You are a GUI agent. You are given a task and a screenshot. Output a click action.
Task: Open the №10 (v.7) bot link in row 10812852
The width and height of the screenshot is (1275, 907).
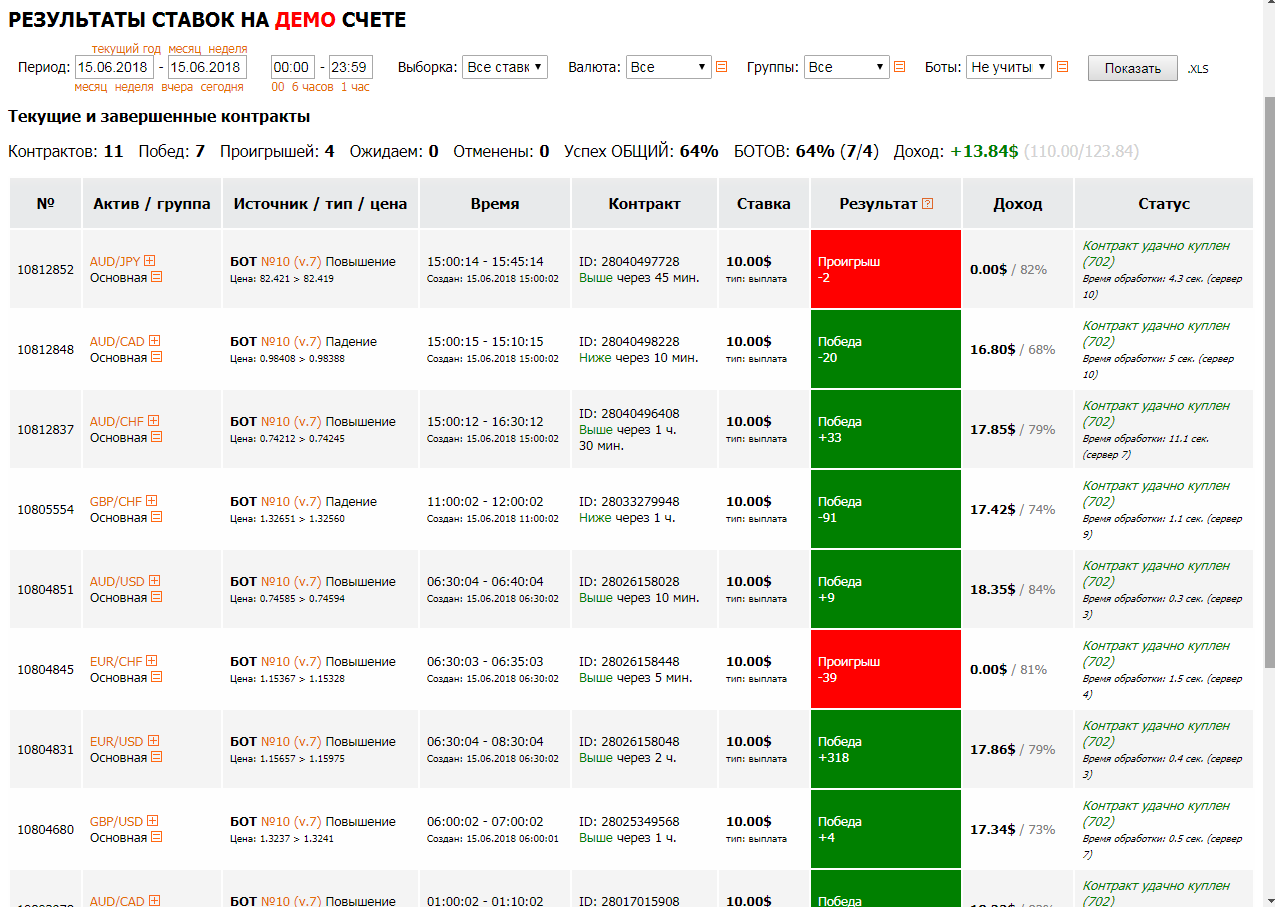291,261
